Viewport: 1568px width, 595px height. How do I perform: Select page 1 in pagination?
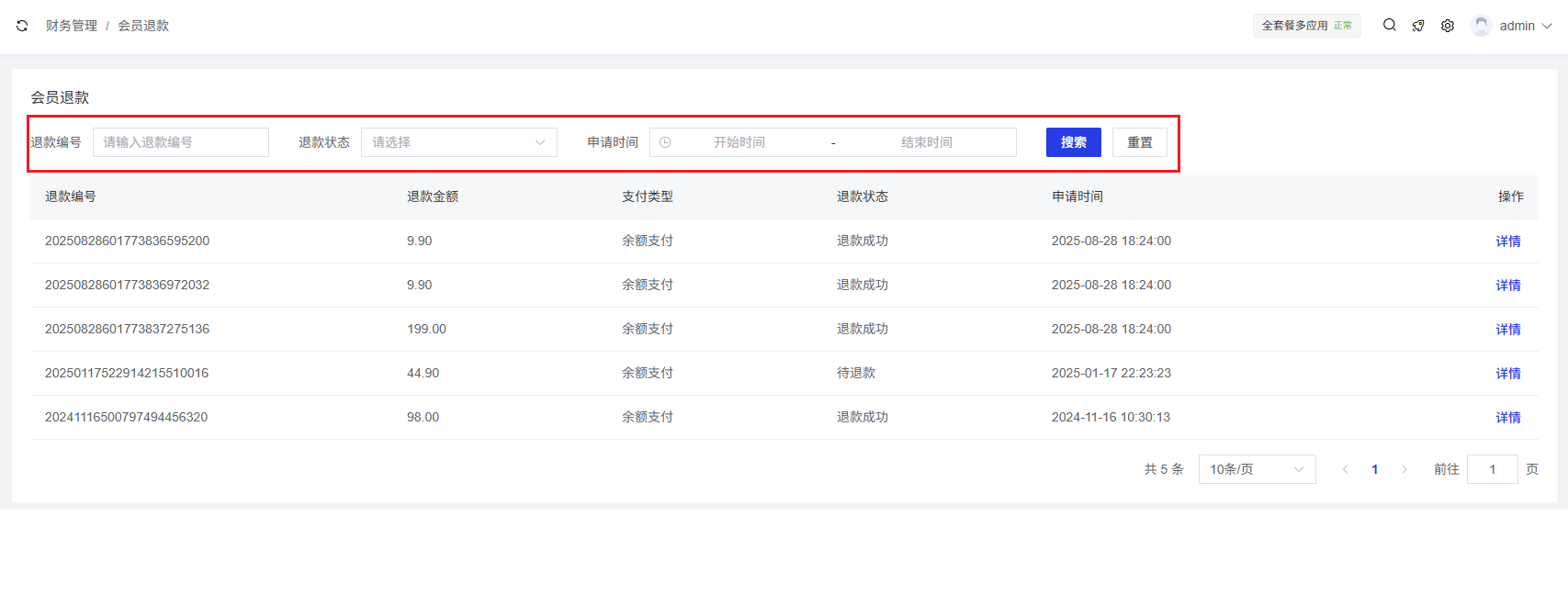1374,469
